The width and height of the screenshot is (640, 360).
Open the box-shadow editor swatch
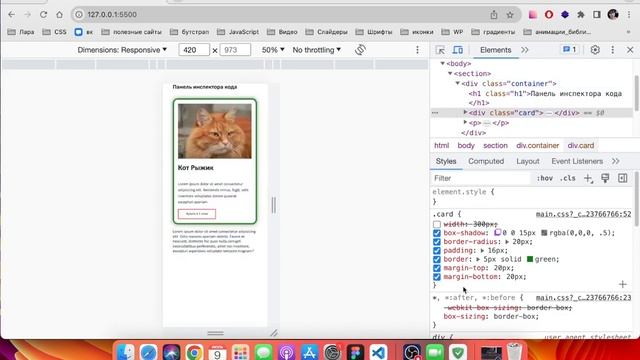coord(497,233)
